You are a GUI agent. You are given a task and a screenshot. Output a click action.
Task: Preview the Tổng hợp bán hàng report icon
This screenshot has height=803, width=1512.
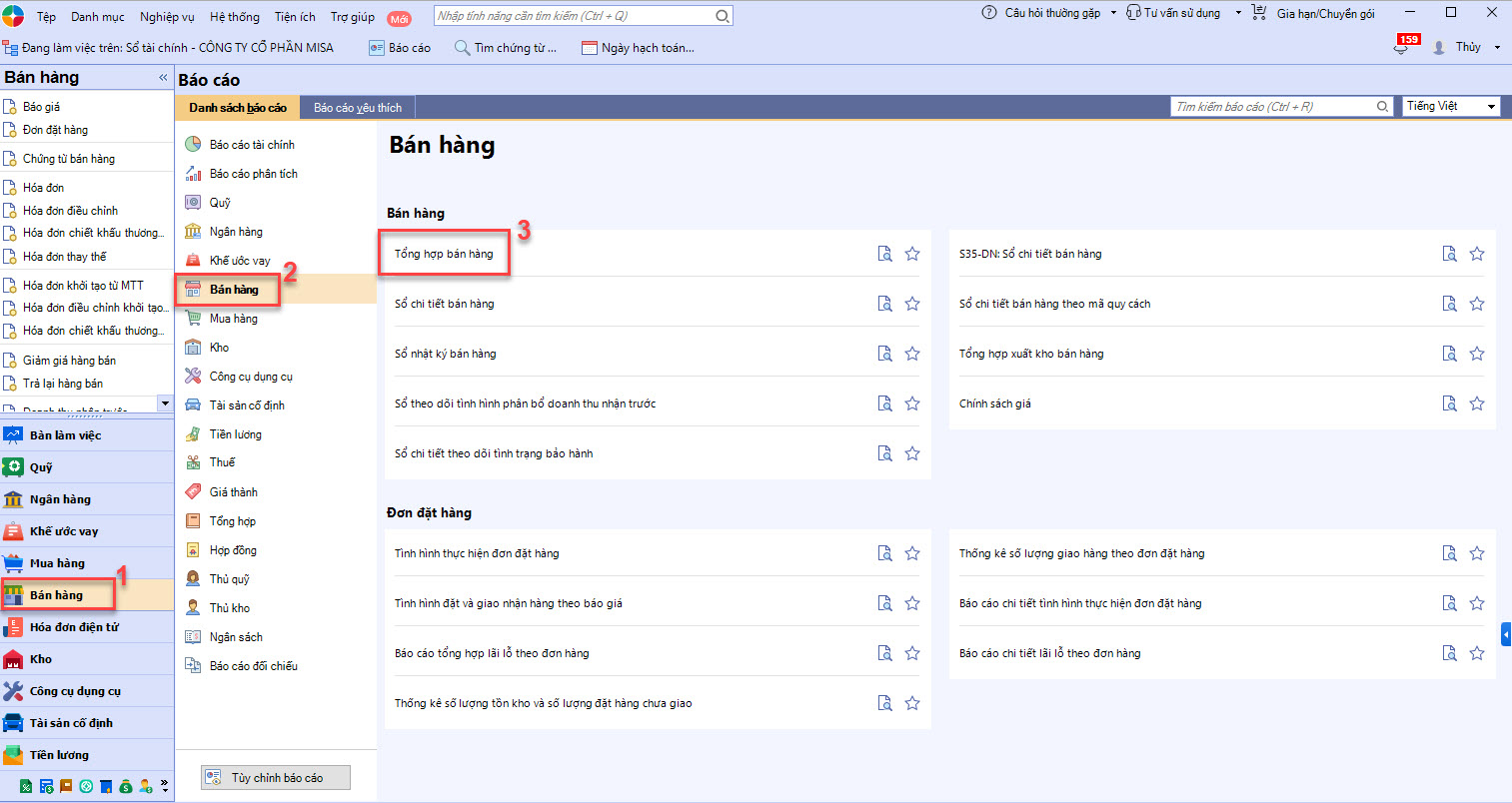(x=884, y=254)
